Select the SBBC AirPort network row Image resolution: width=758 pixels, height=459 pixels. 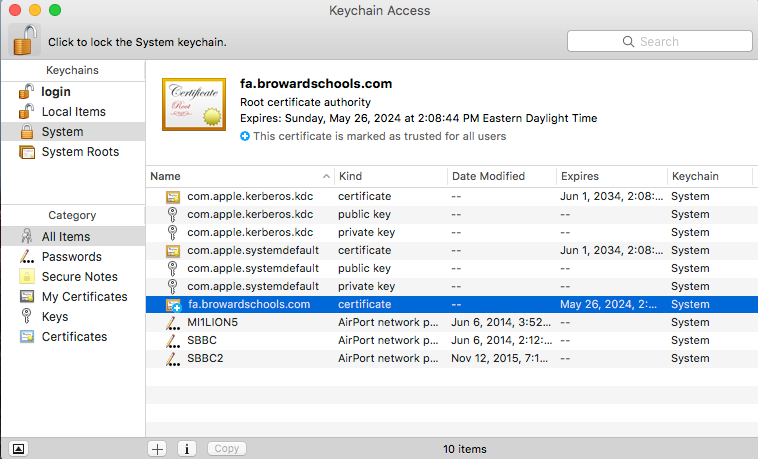coord(452,340)
